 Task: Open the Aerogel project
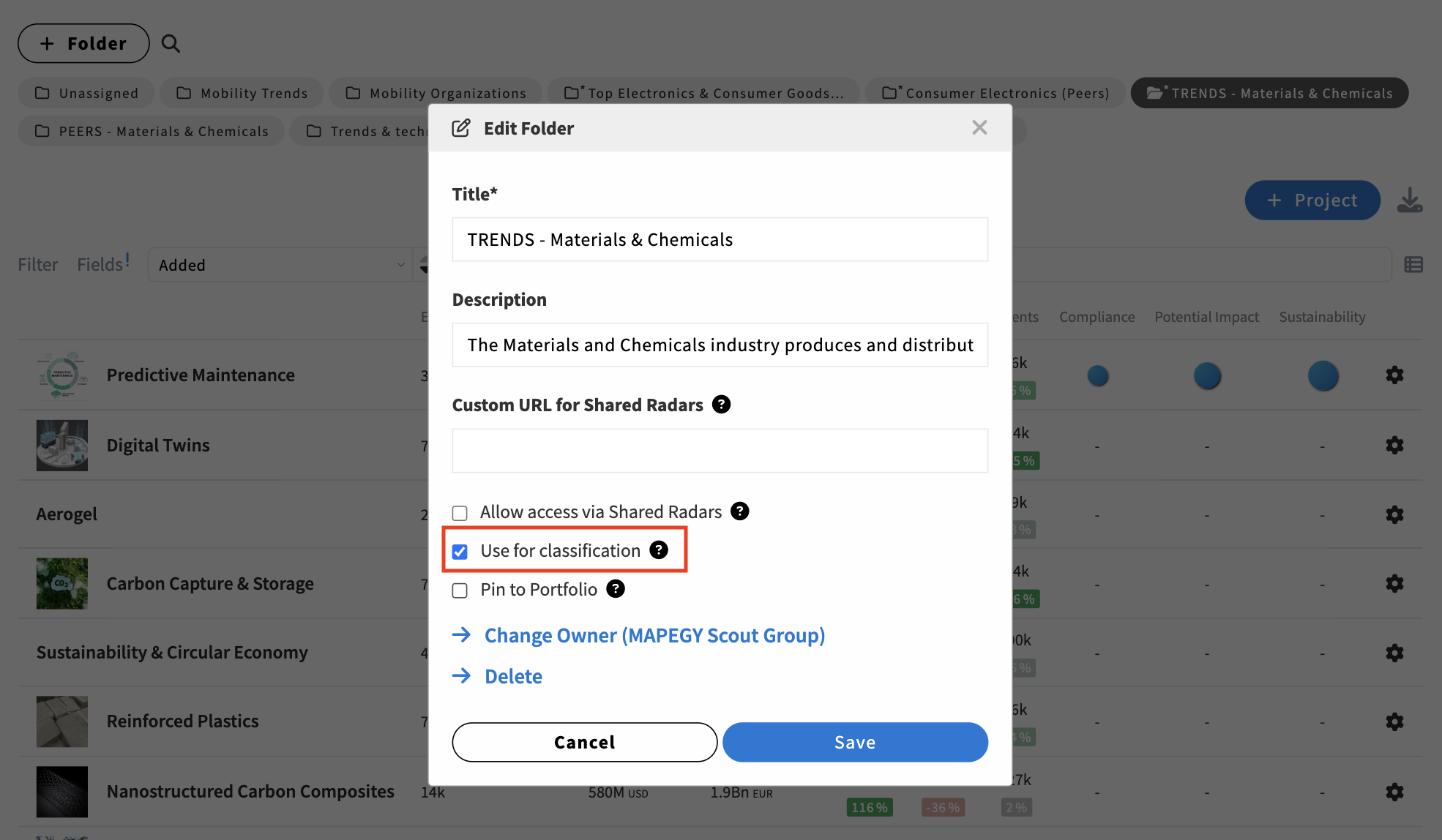pyautogui.click(x=67, y=514)
